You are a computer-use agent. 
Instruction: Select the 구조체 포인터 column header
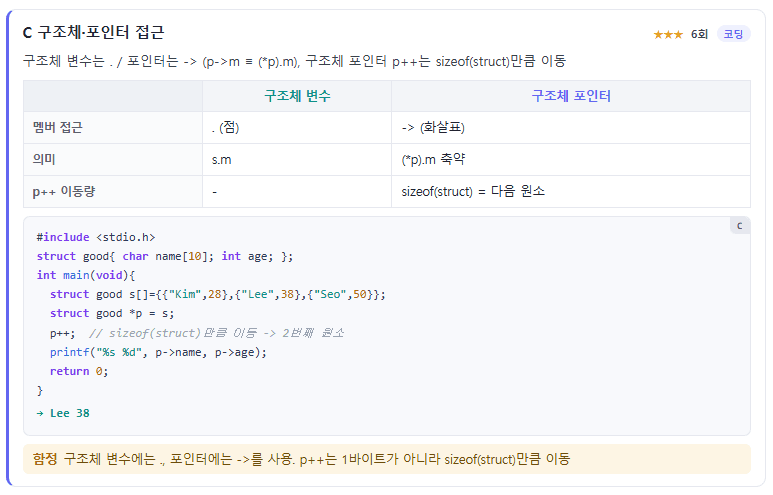[571, 96]
